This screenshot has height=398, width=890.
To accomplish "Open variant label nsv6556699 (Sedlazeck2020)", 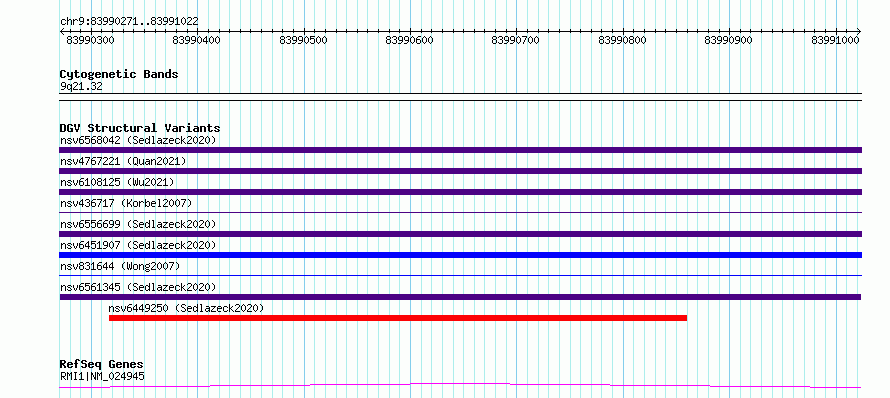I will (x=138, y=224).
